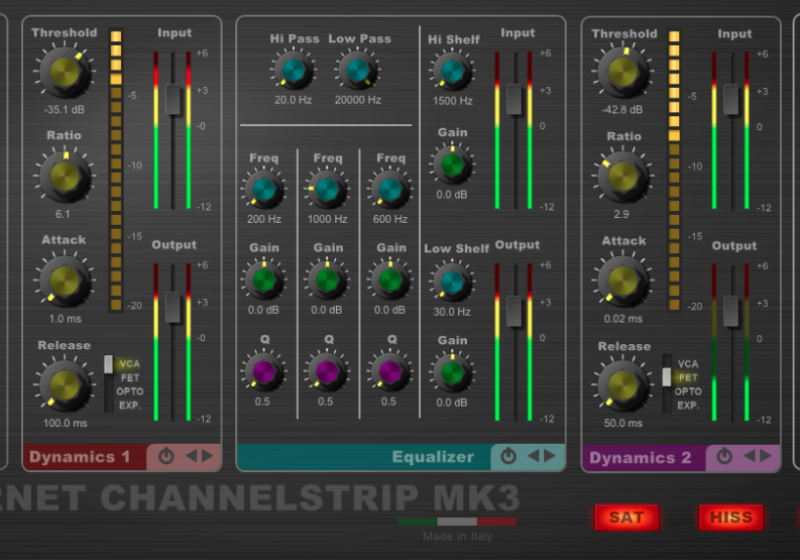Click the Equalizer Output fader handle
This screenshot has height=560, width=800.
coord(514,310)
